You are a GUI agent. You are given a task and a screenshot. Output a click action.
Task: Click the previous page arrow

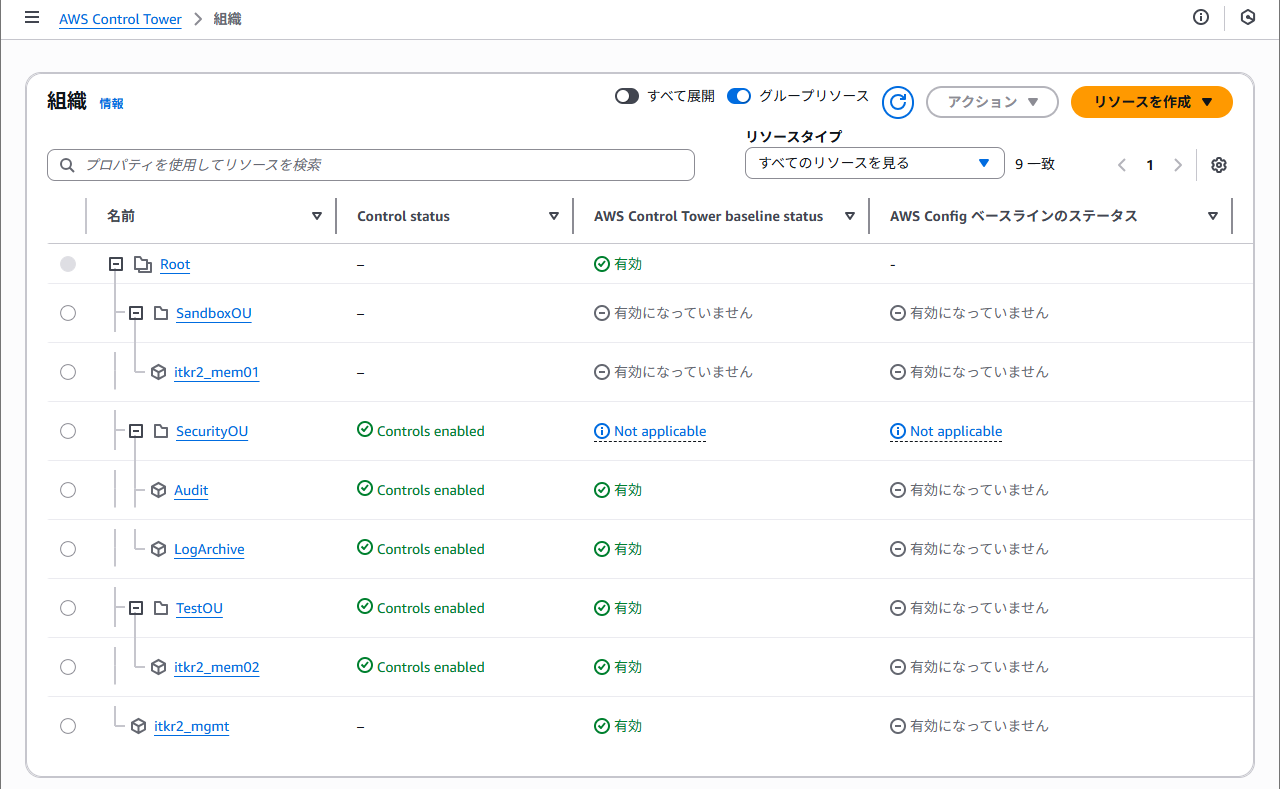(1122, 165)
